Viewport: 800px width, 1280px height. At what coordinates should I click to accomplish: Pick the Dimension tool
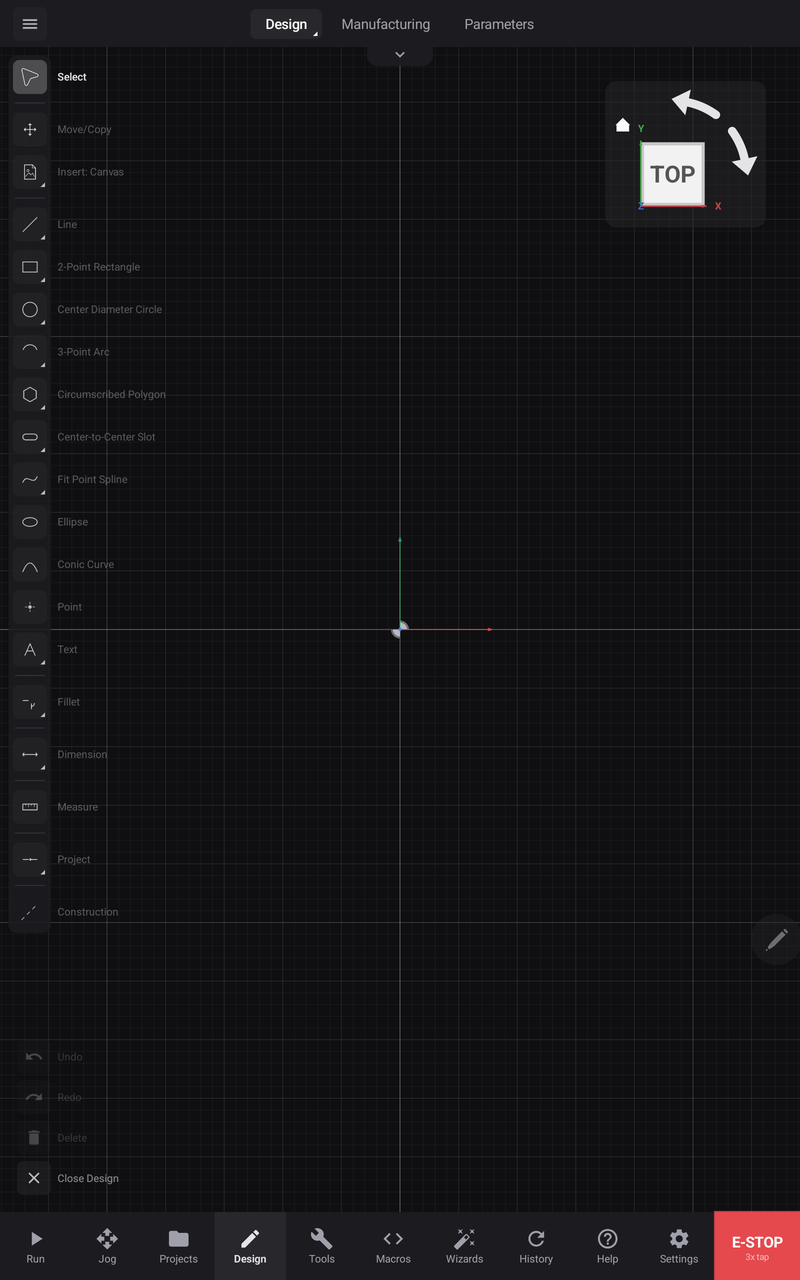click(30, 755)
